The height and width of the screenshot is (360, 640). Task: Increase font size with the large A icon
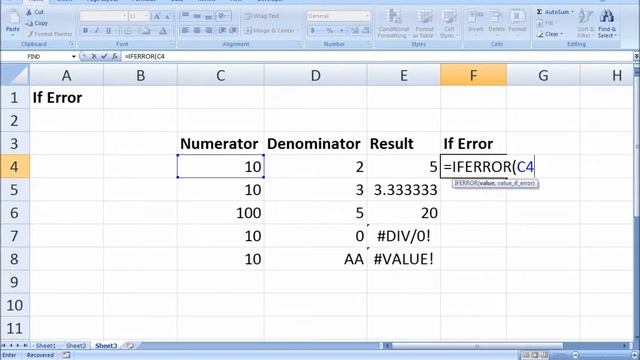pyautogui.click(x=156, y=16)
